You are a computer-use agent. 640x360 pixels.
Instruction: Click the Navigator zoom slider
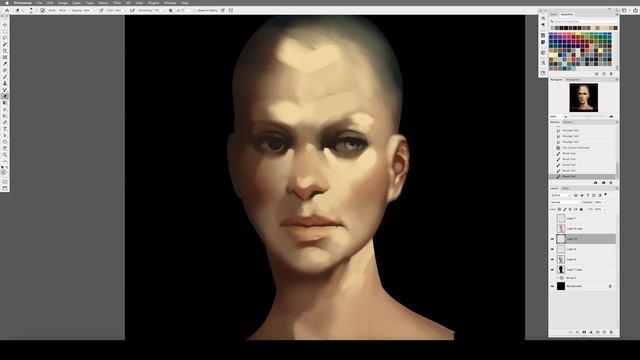point(588,116)
